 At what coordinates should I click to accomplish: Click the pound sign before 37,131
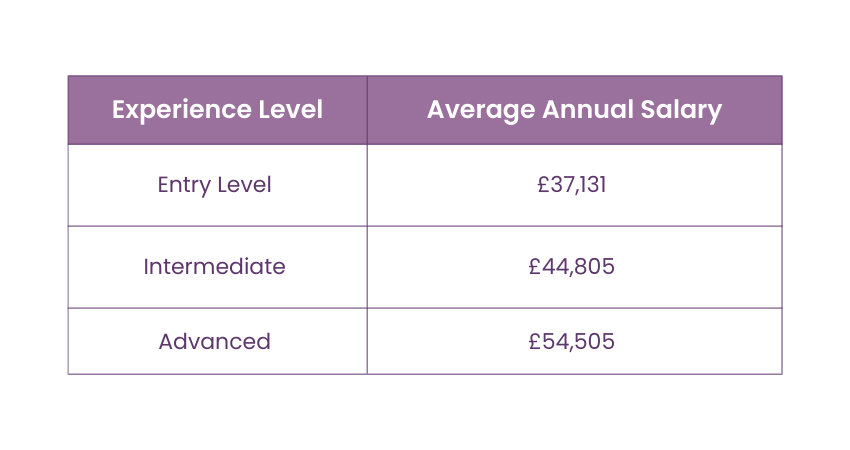[x=542, y=185]
